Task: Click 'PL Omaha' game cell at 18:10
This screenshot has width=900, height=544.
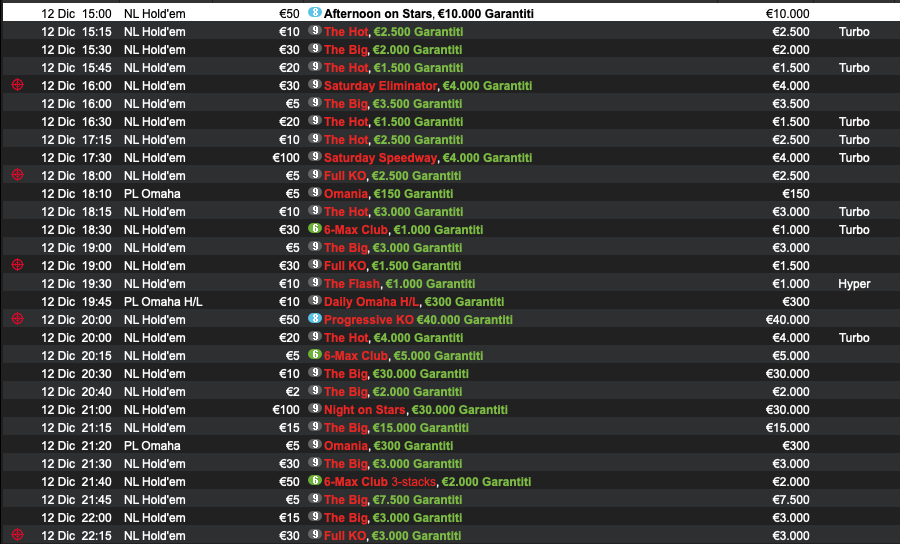Action: pos(152,193)
